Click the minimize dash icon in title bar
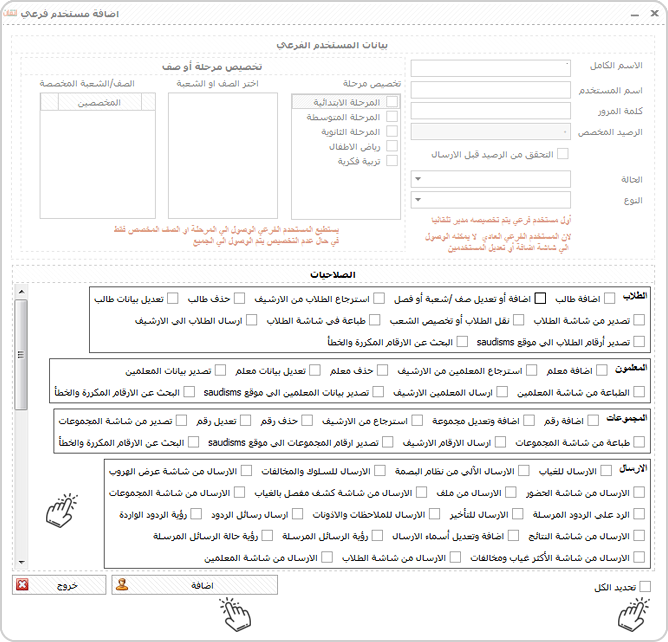The width and height of the screenshot is (668, 642). [x=635, y=15]
